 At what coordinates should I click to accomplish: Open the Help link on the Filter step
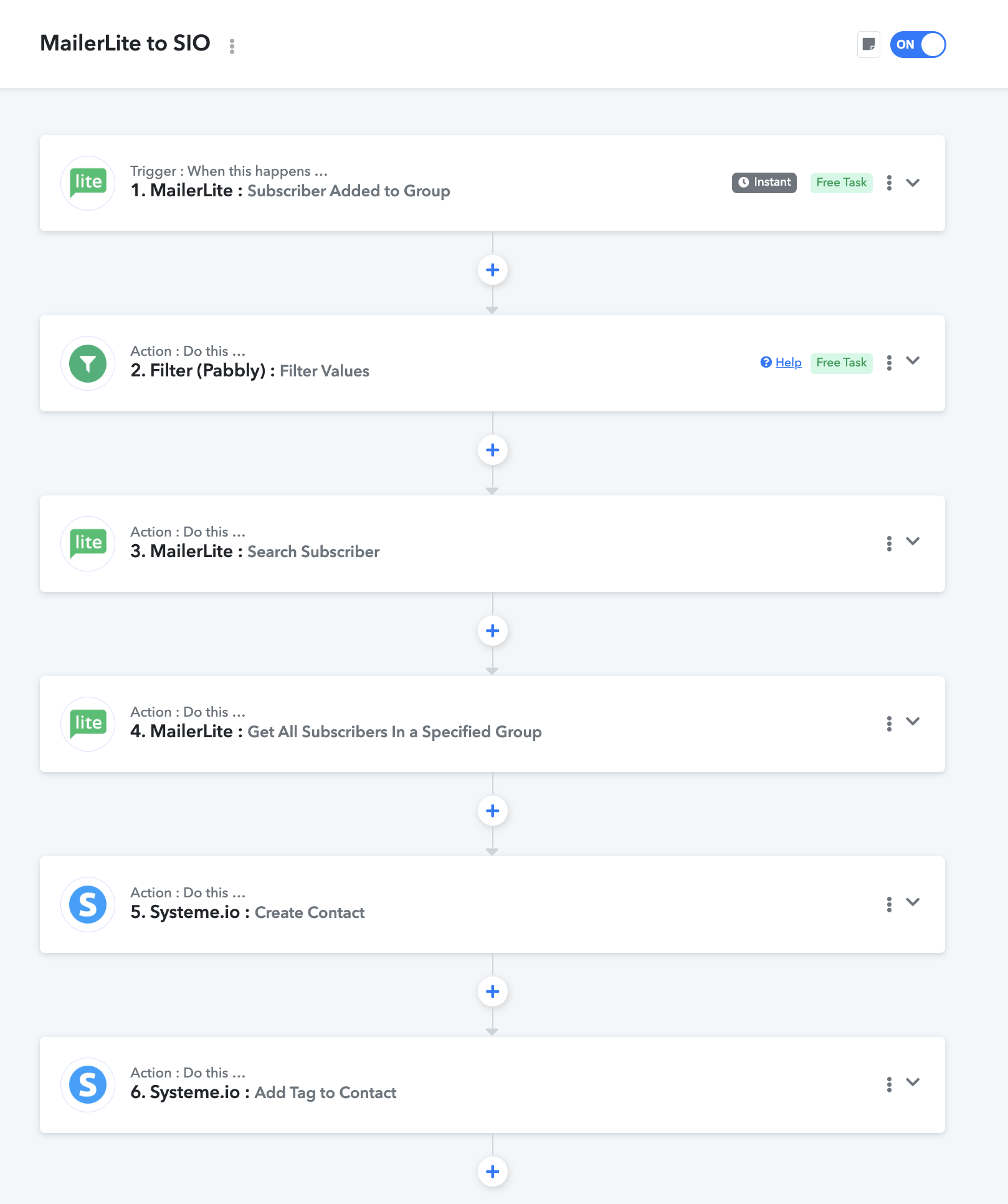(x=781, y=363)
